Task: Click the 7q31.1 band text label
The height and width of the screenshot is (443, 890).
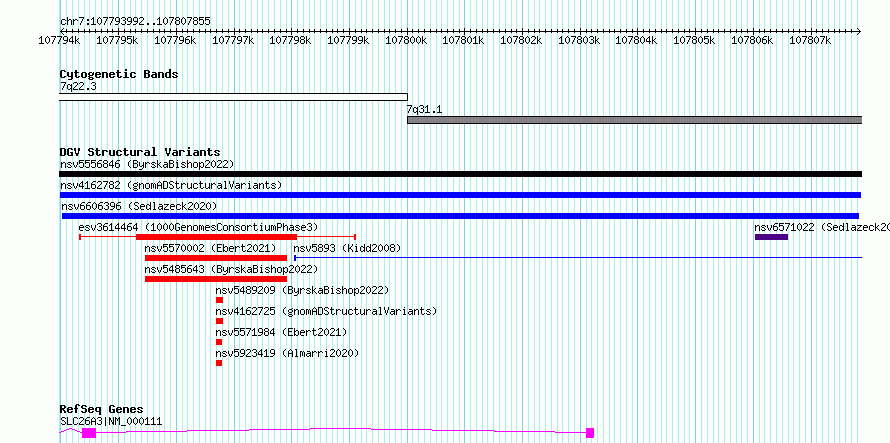Action: click(x=424, y=109)
